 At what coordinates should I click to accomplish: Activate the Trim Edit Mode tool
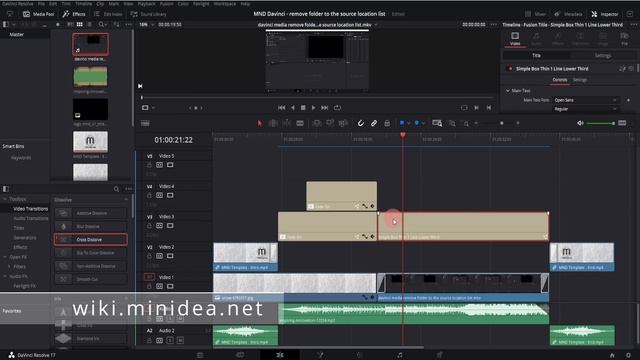(273, 123)
